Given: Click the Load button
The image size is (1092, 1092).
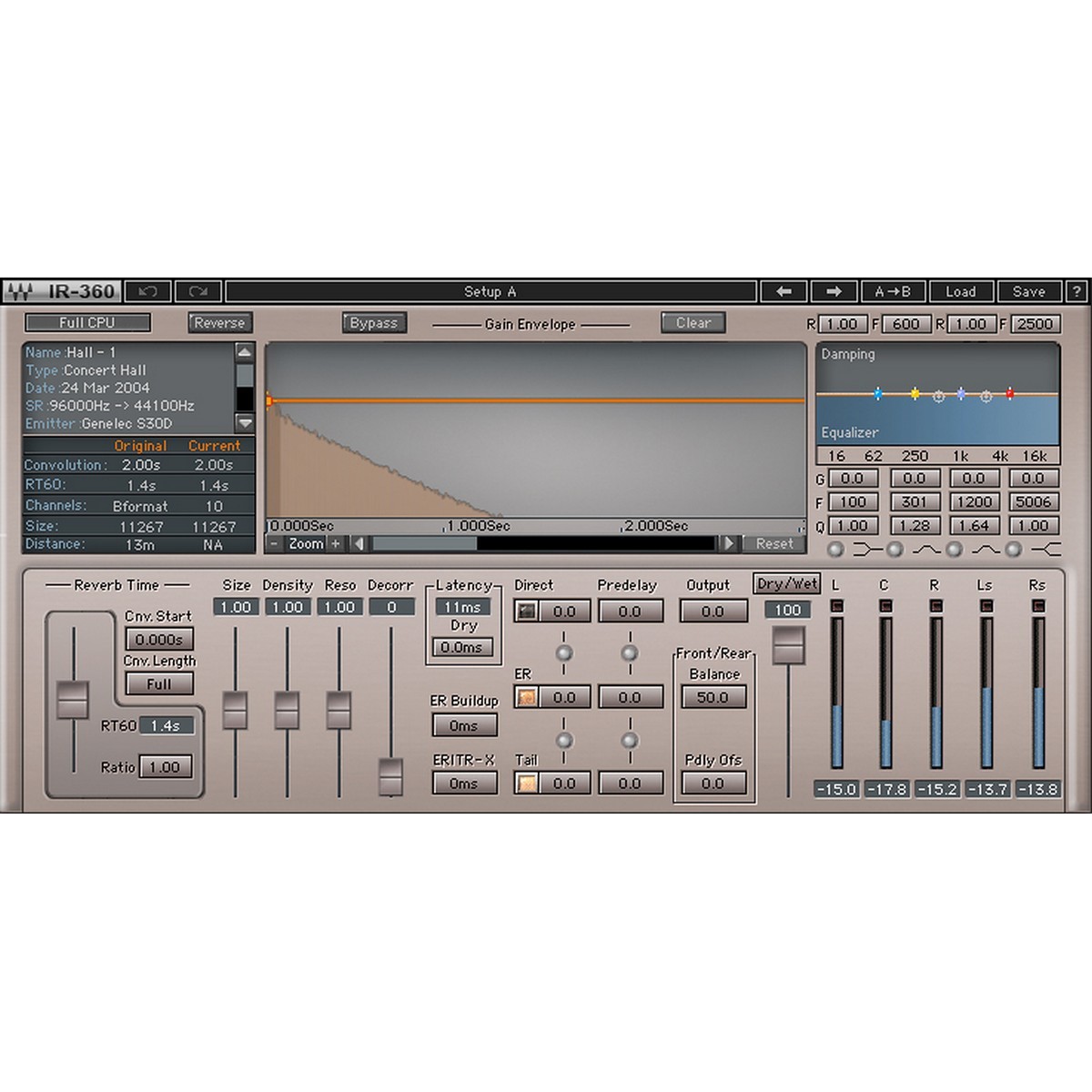Looking at the screenshot, I should click(x=962, y=291).
